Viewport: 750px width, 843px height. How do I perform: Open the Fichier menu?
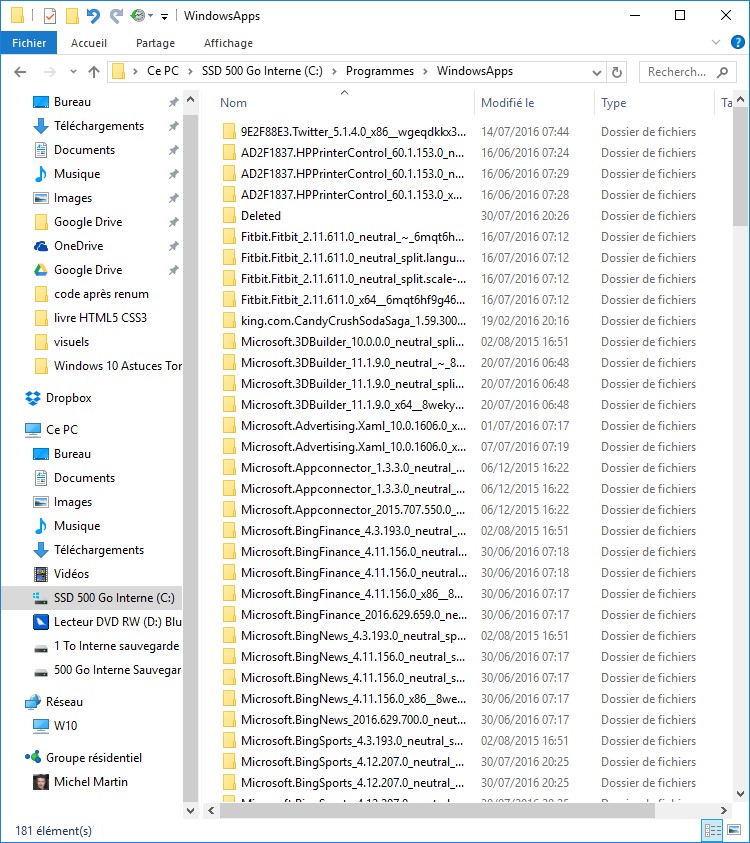coord(29,43)
